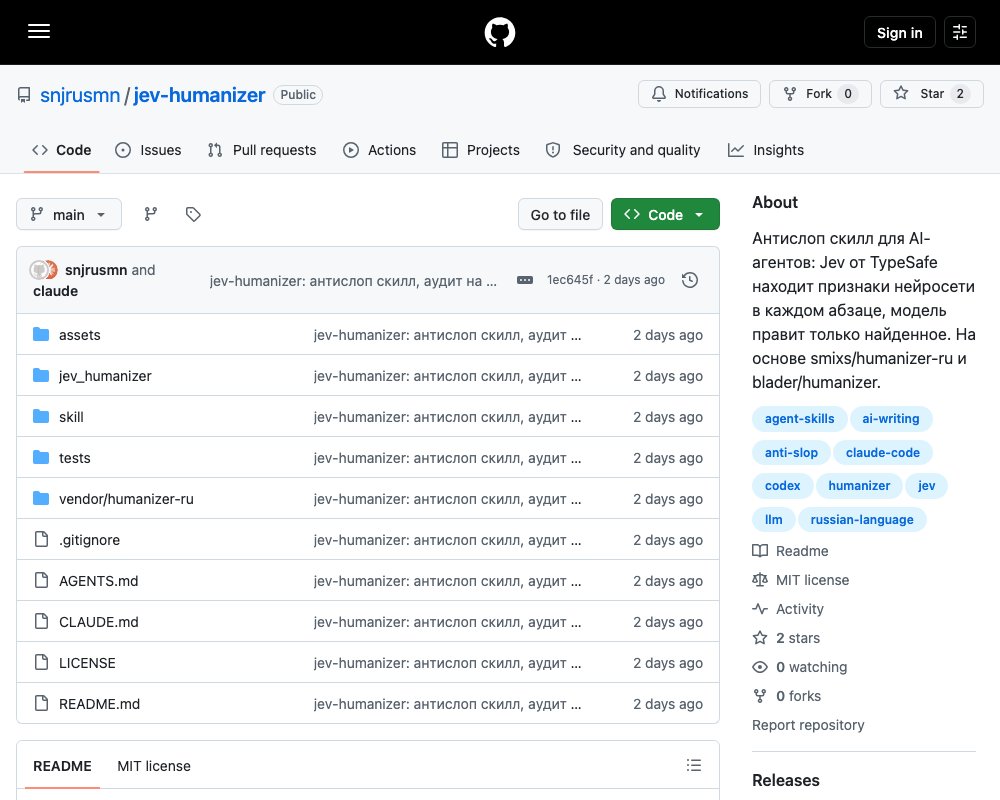Open the snjrusmn commit author link
The height and width of the screenshot is (800, 1000).
tap(96, 270)
